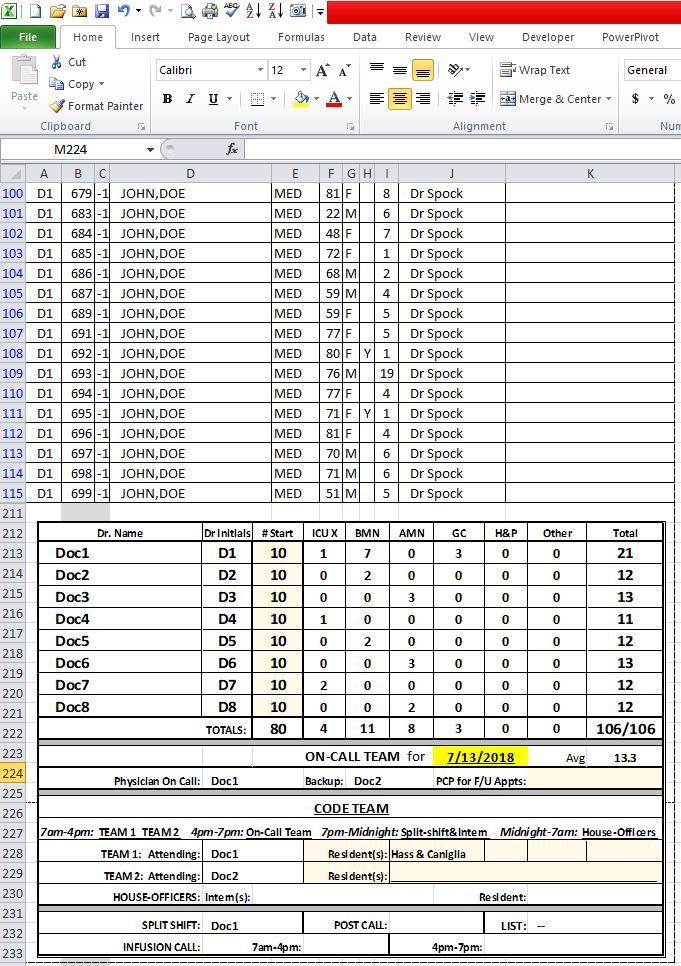The image size is (681, 966).
Task: Open the Name Box dropdown arrow
Action: click(x=150, y=150)
